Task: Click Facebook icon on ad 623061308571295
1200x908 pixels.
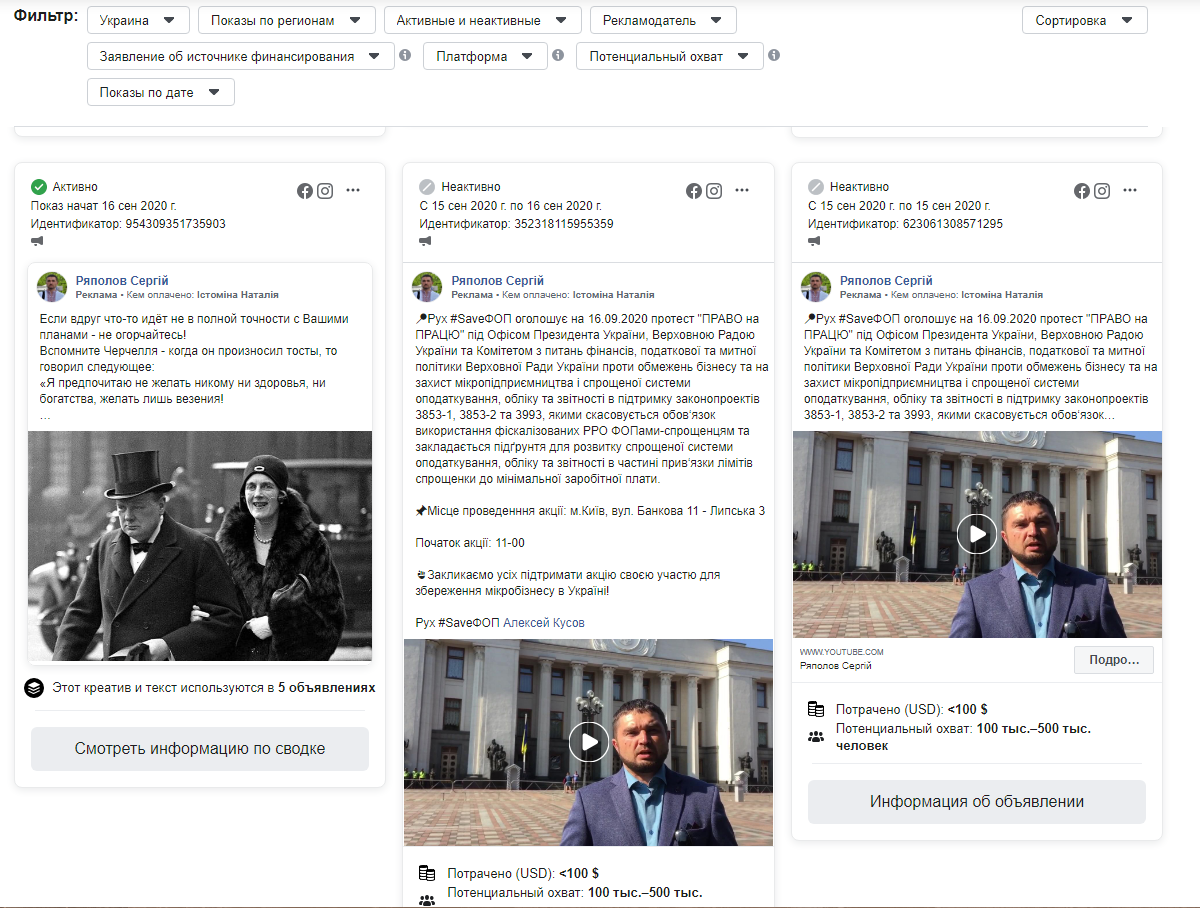Action: (x=1082, y=191)
